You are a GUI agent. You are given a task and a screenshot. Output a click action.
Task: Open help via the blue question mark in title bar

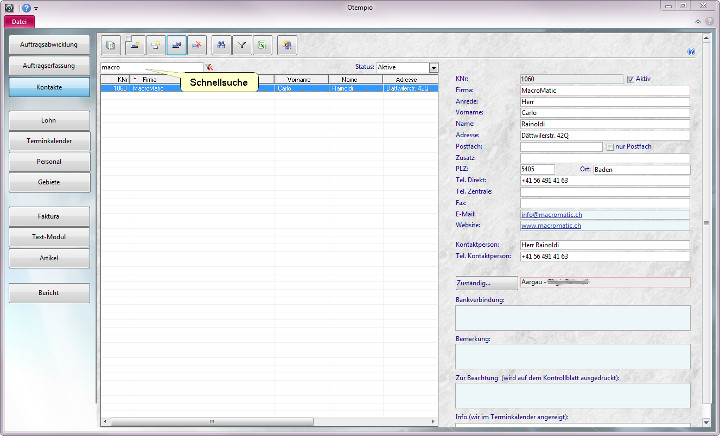(x=26, y=7)
